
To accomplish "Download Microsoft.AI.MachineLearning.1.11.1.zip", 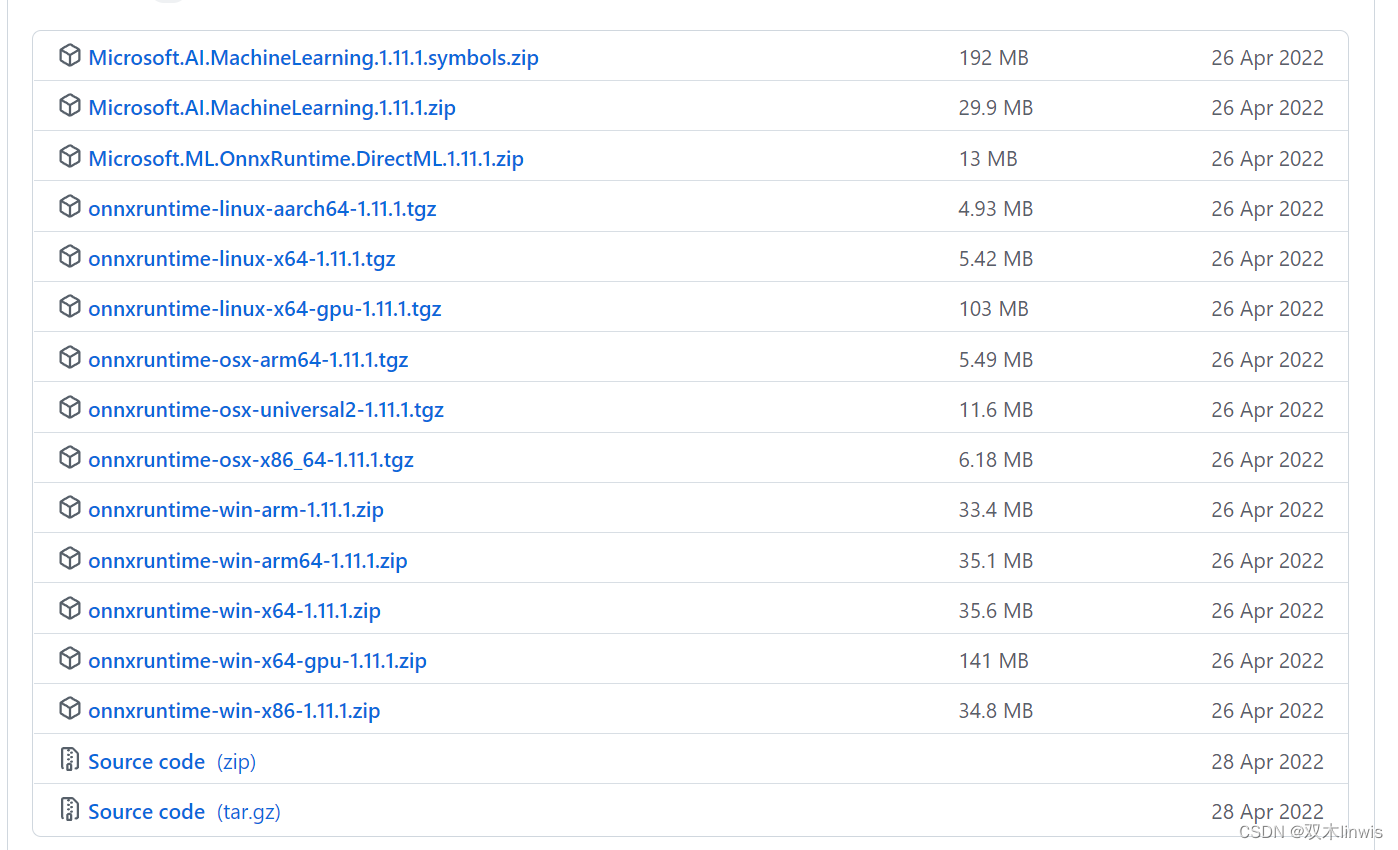I will (272, 108).
